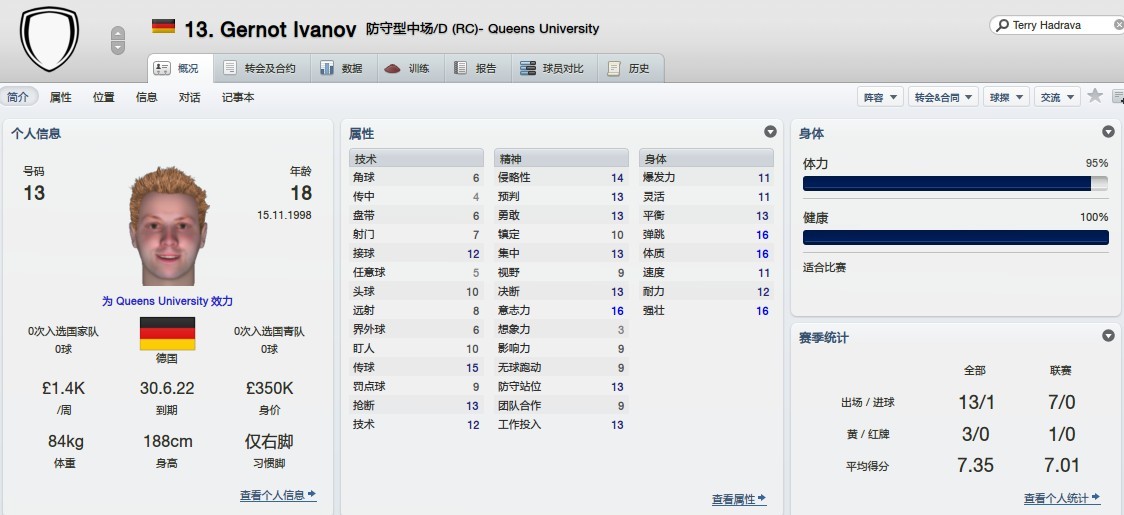Click the 健康 fitness progress bar
The image size is (1124, 515).
pos(956,237)
